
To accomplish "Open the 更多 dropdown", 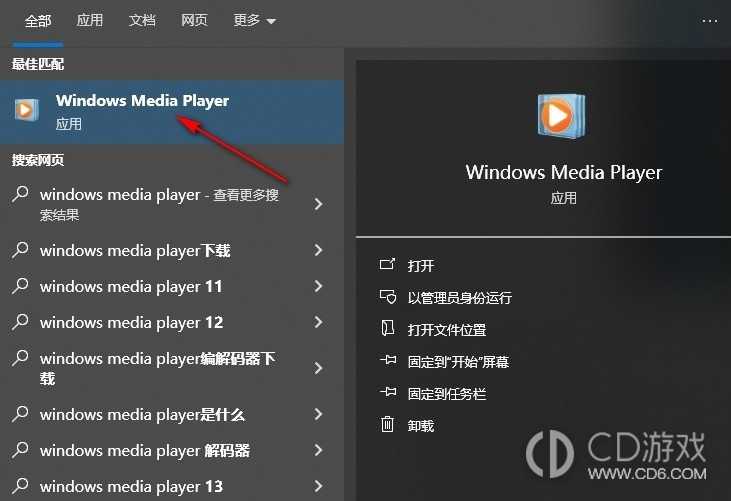I will pyautogui.click(x=255, y=20).
